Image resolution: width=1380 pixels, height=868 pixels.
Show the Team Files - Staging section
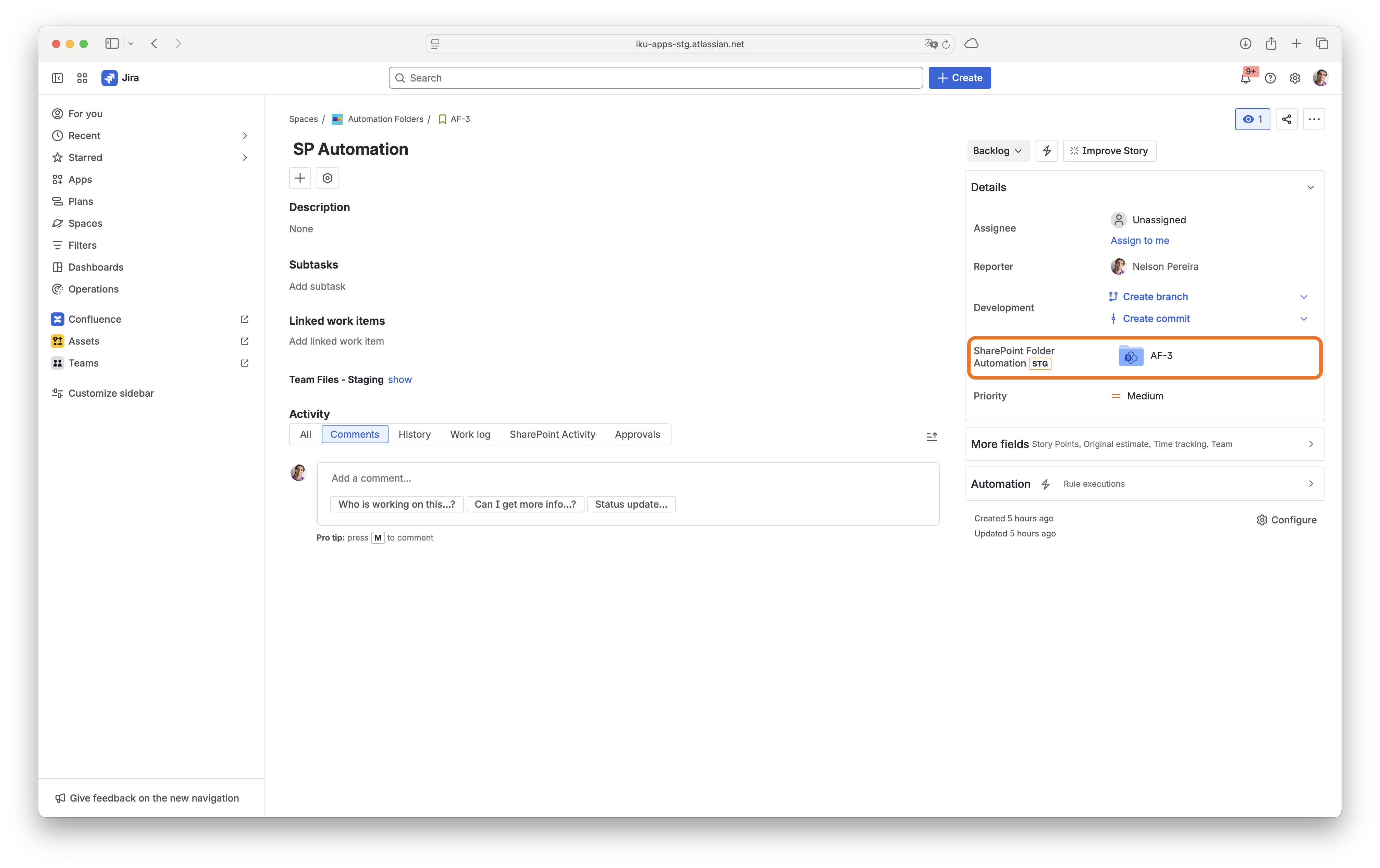(x=399, y=379)
